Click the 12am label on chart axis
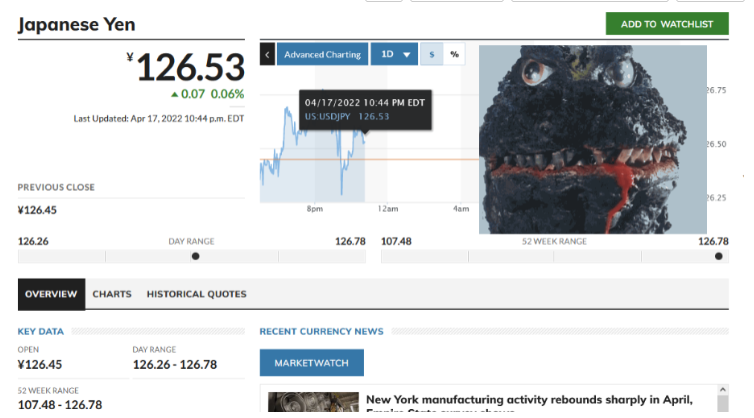The width and height of the screenshot is (754, 418). click(388, 209)
